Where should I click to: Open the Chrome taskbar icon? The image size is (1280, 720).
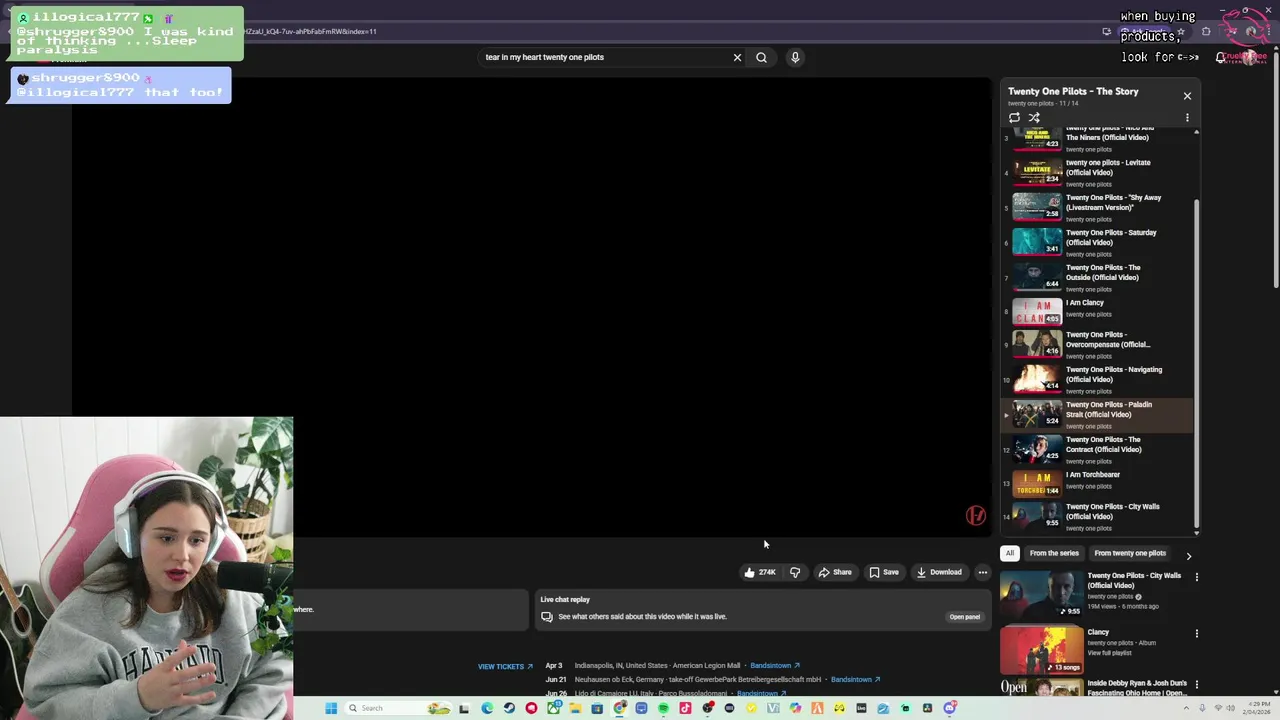click(619, 708)
